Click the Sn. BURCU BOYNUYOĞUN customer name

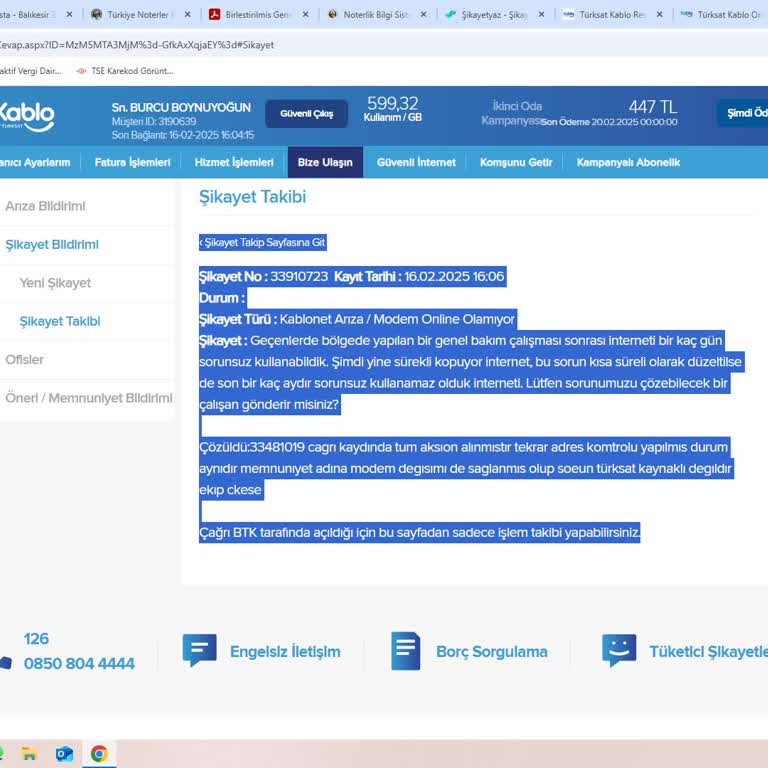tap(181, 108)
